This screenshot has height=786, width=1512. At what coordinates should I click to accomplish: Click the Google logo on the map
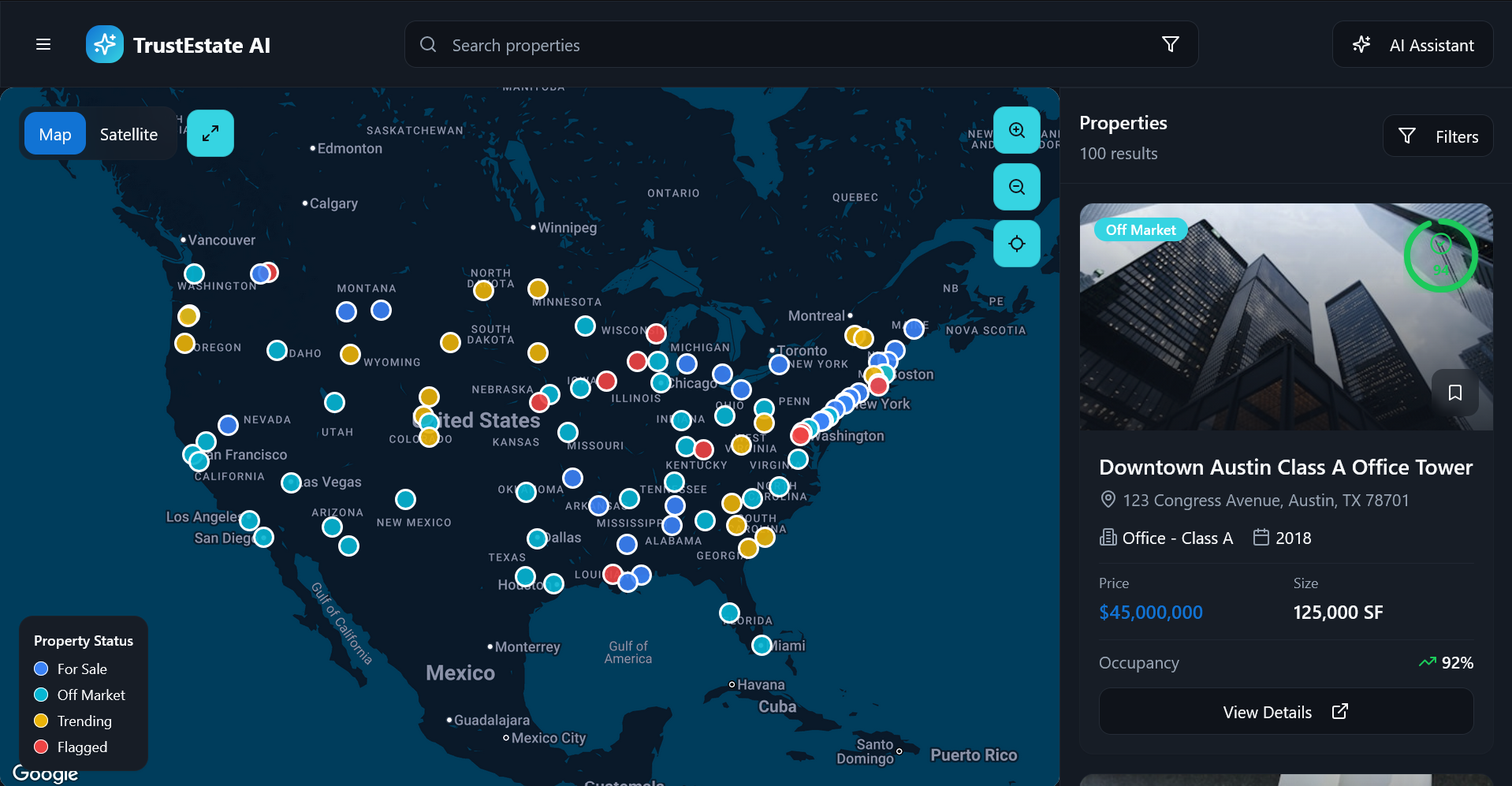[45, 773]
